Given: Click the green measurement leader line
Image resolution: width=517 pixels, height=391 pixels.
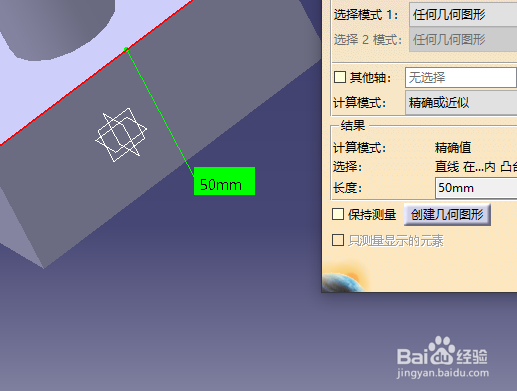Looking at the screenshot, I should tap(160, 112).
